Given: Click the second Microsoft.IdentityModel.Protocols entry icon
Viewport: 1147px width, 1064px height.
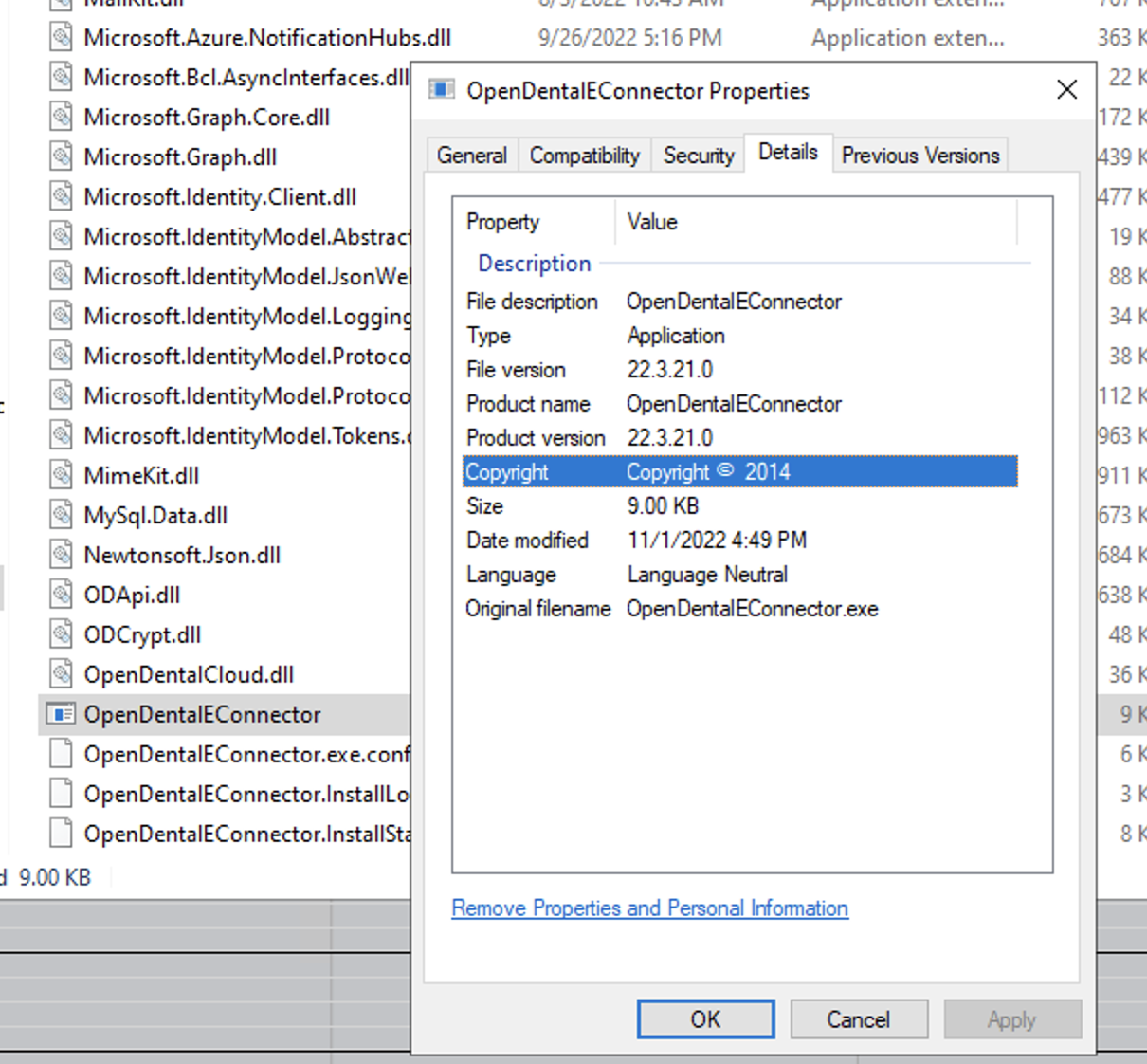Looking at the screenshot, I should pos(62,396).
